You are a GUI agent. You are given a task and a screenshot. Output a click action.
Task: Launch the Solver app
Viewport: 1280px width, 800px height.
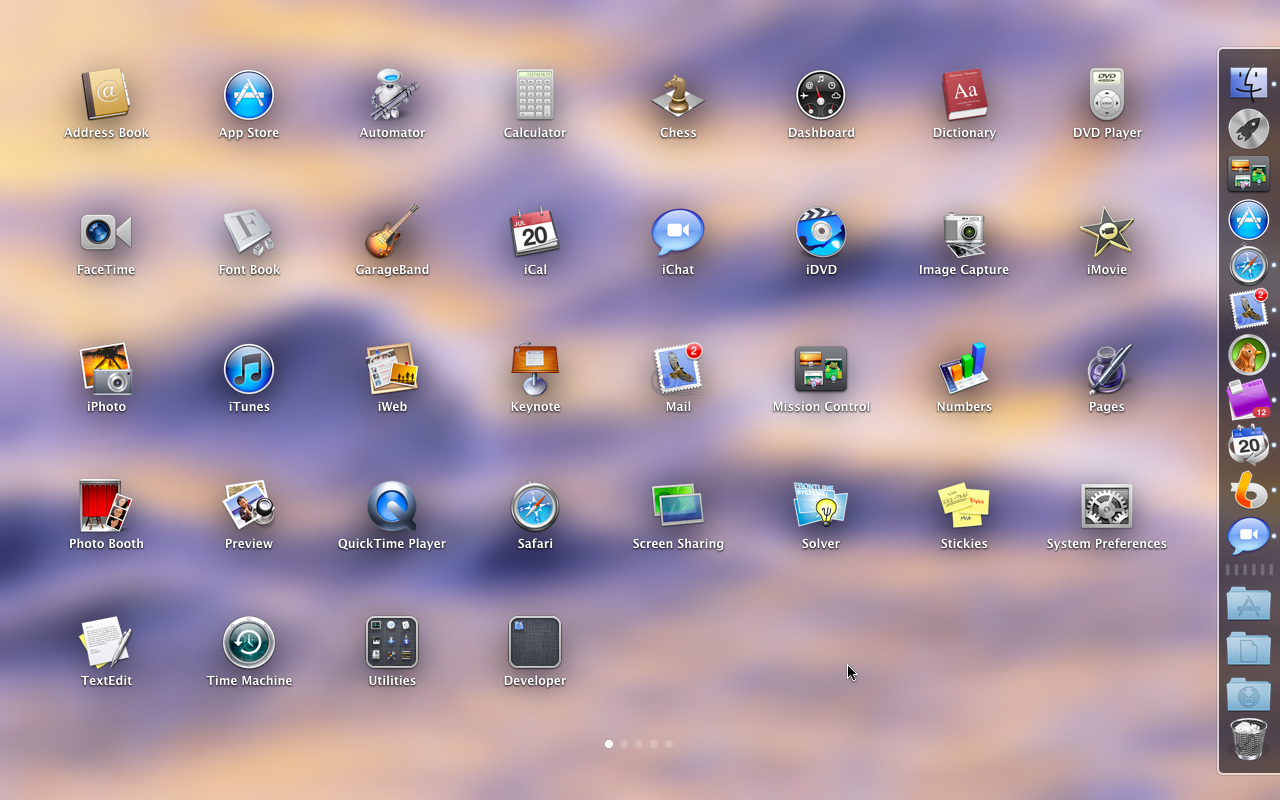821,506
